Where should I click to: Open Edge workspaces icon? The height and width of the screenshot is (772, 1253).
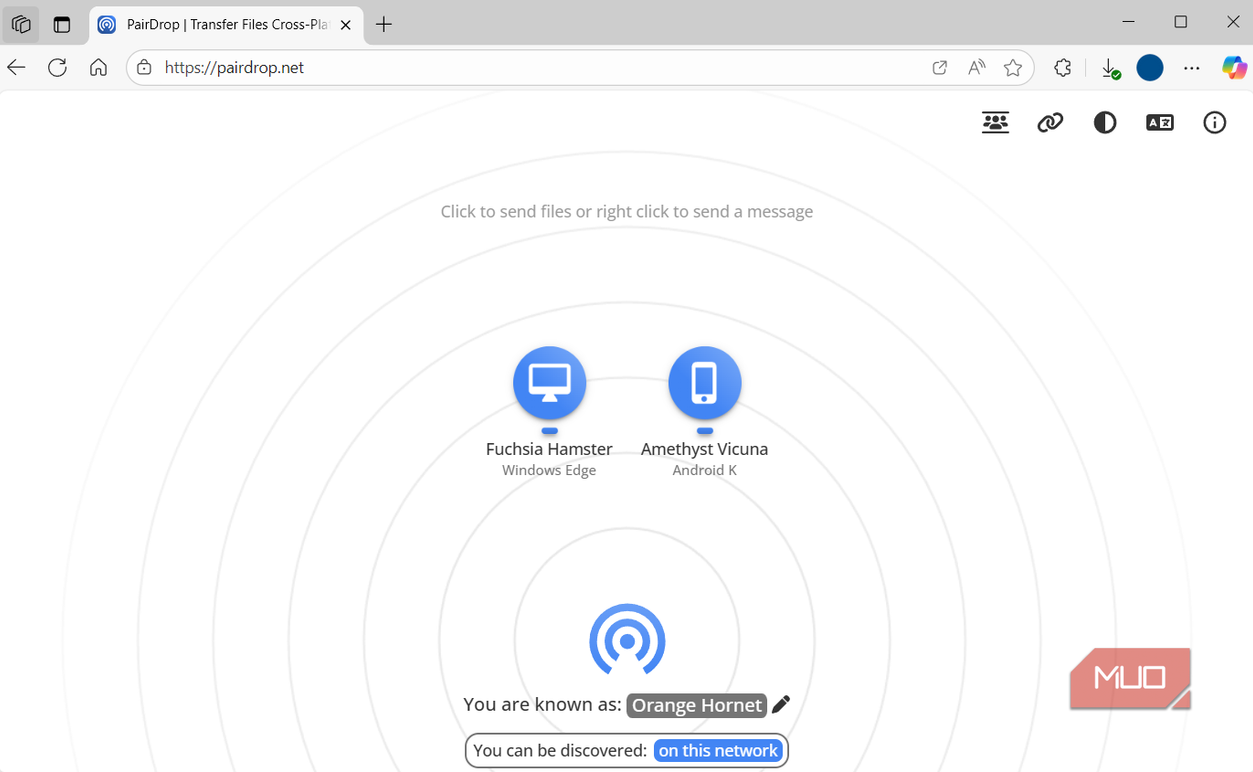[21, 25]
